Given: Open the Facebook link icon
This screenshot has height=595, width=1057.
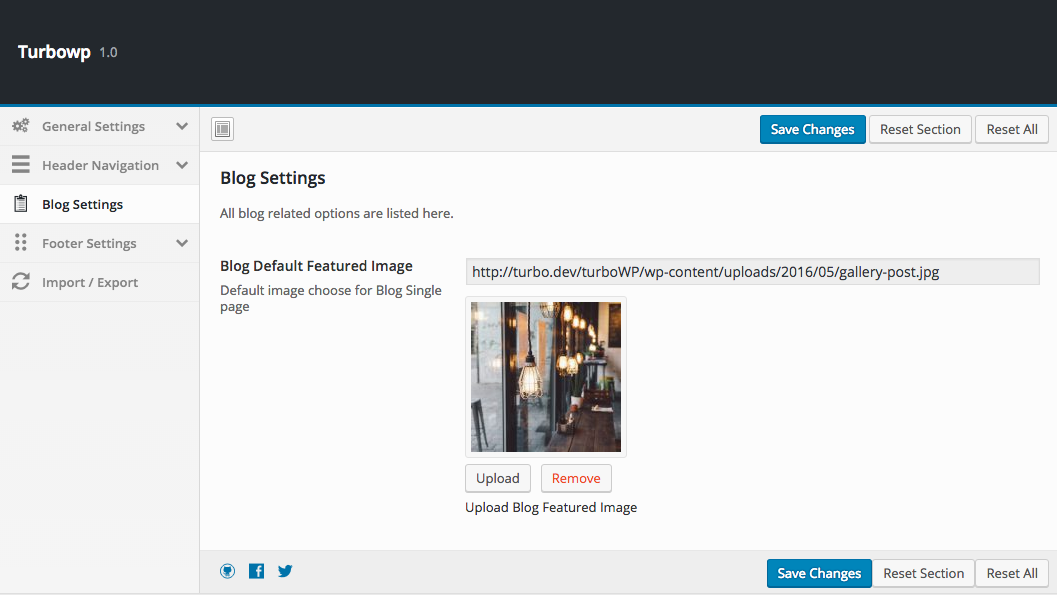Looking at the screenshot, I should [x=257, y=571].
